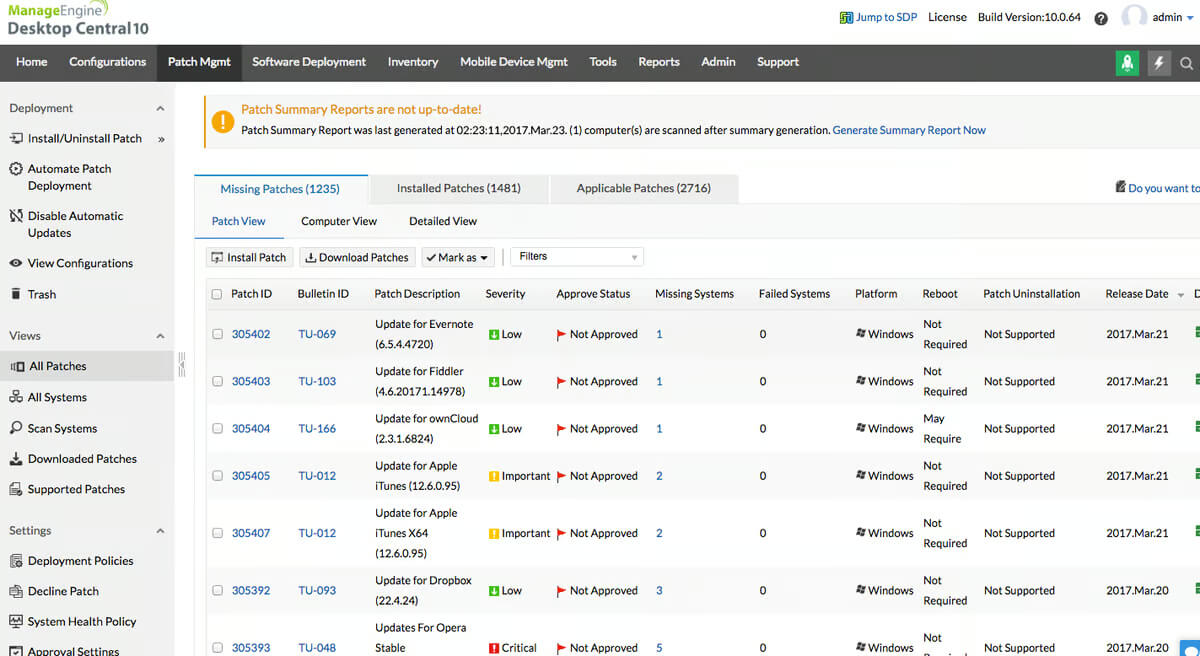Click the All Systems icon
Screen dimensions: 1200x656
pos(16,397)
